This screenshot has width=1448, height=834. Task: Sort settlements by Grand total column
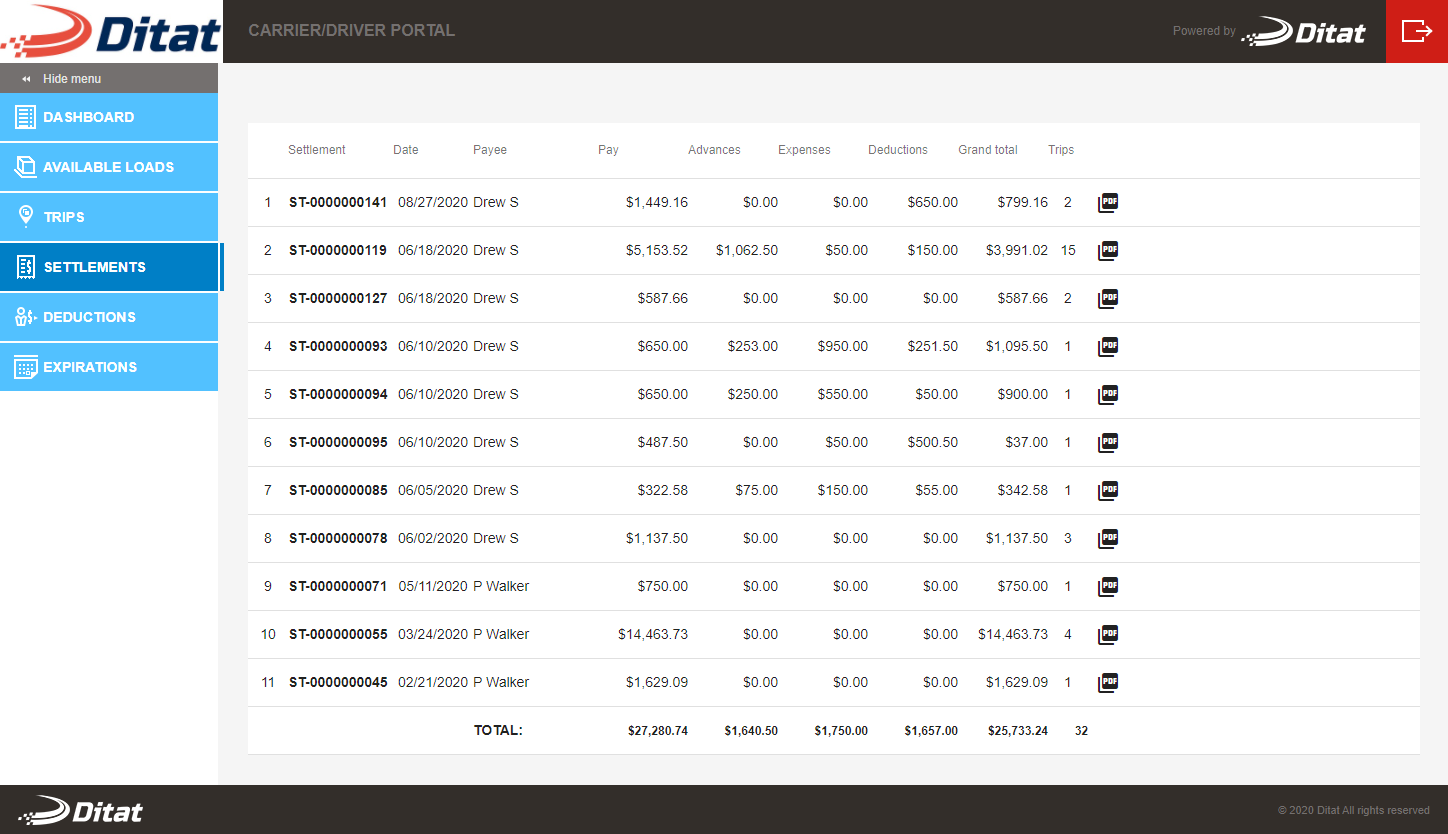click(x=988, y=149)
